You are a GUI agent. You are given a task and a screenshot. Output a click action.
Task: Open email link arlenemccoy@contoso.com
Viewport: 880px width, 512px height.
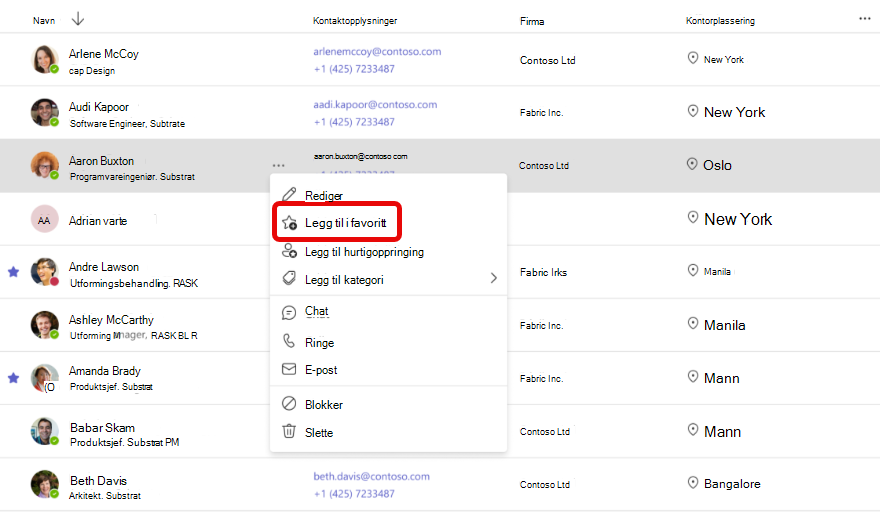coord(377,52)
